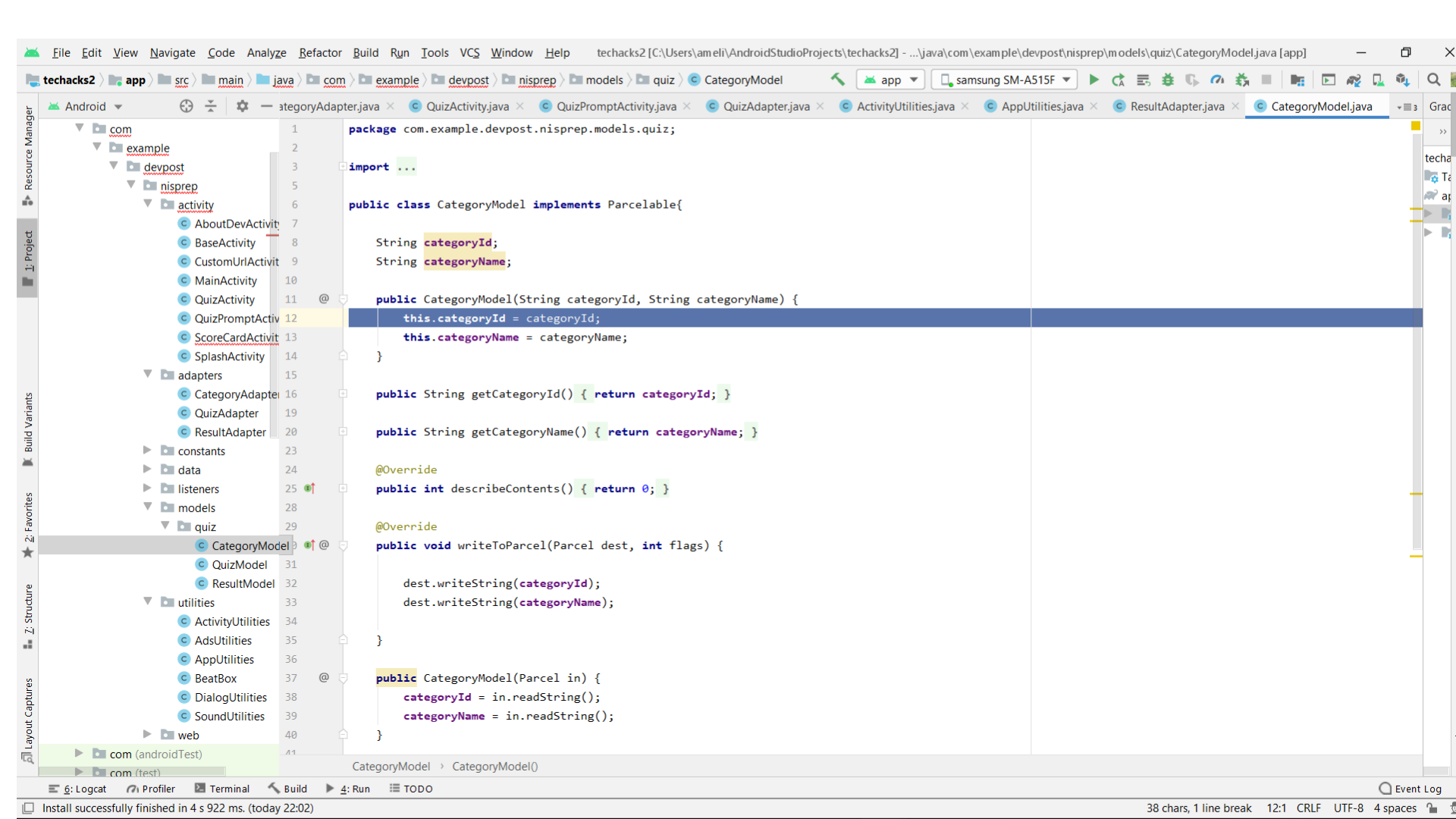
Task: Click Sync Project with Gradle Files icon
Action: [1354, 80]
